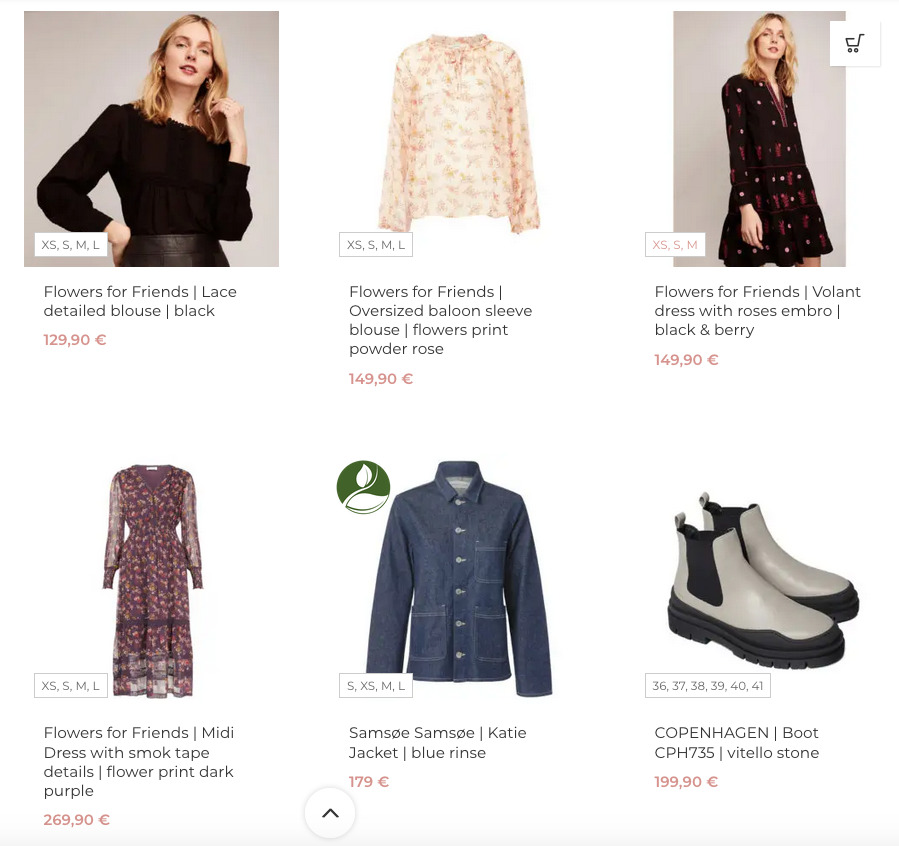The height and width of the screenshot is (846, 899).
Task: Open Samsøe Samsøe Katie Jacket link
Action: 437,742
